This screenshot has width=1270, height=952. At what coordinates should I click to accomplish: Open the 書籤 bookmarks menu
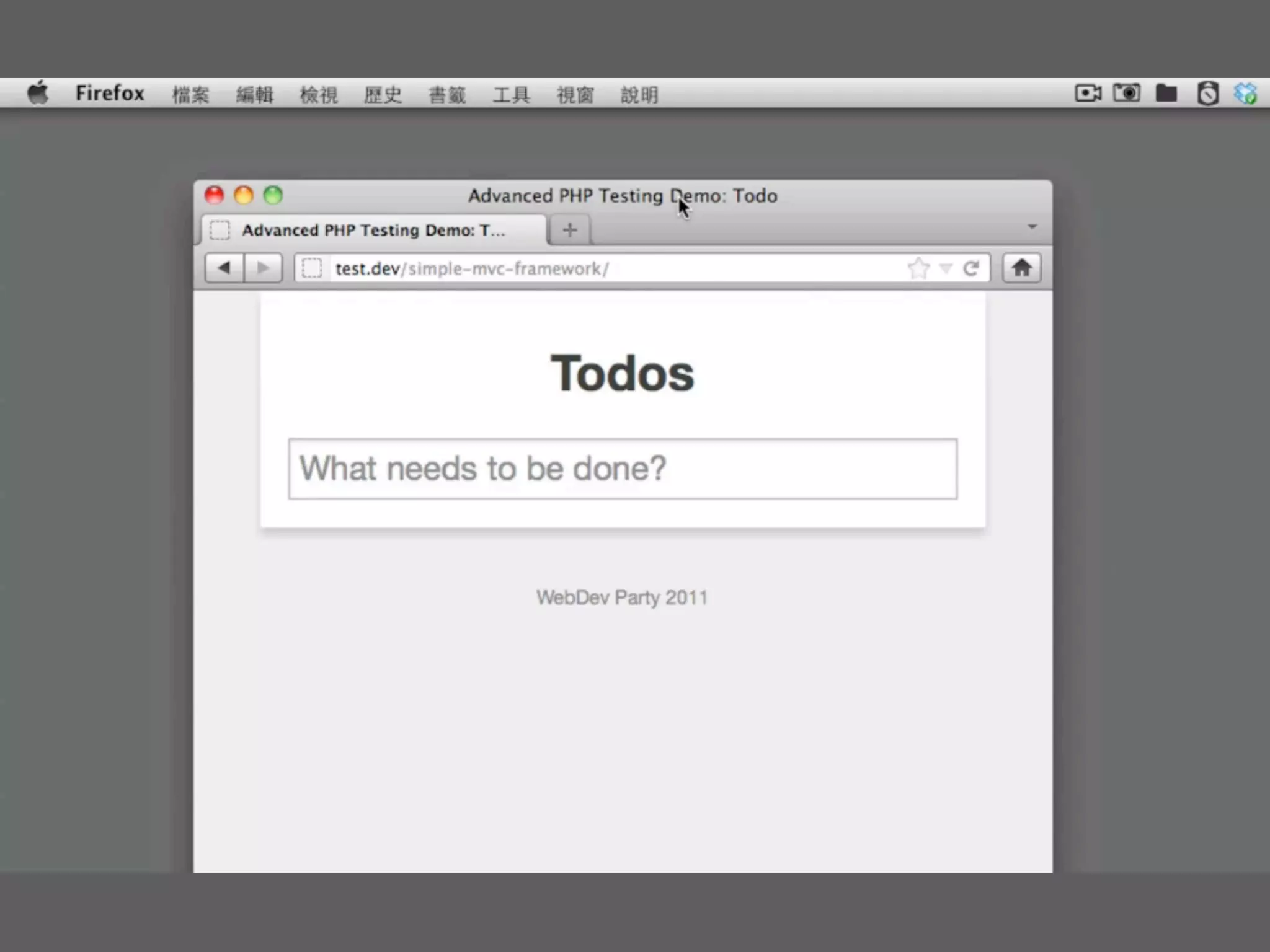click(447, 95)
